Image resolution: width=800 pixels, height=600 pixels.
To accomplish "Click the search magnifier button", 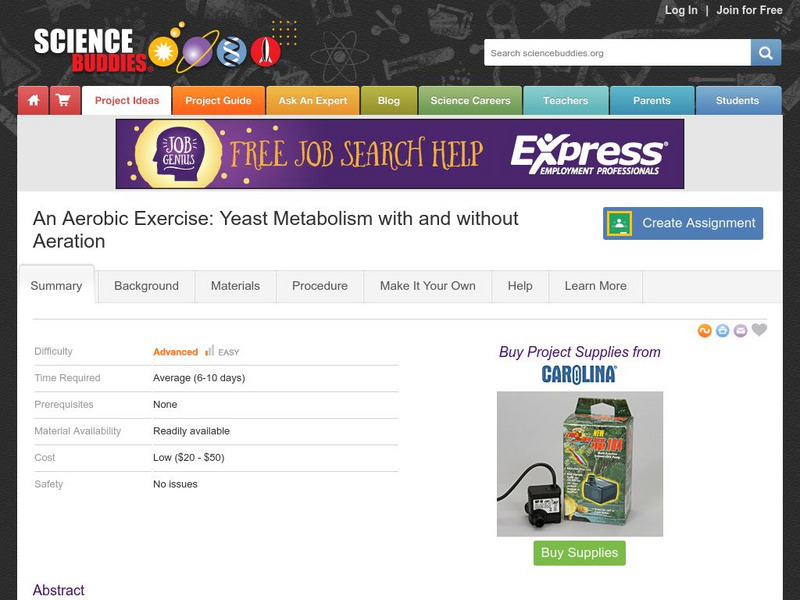I will click(x=765, y=53).
